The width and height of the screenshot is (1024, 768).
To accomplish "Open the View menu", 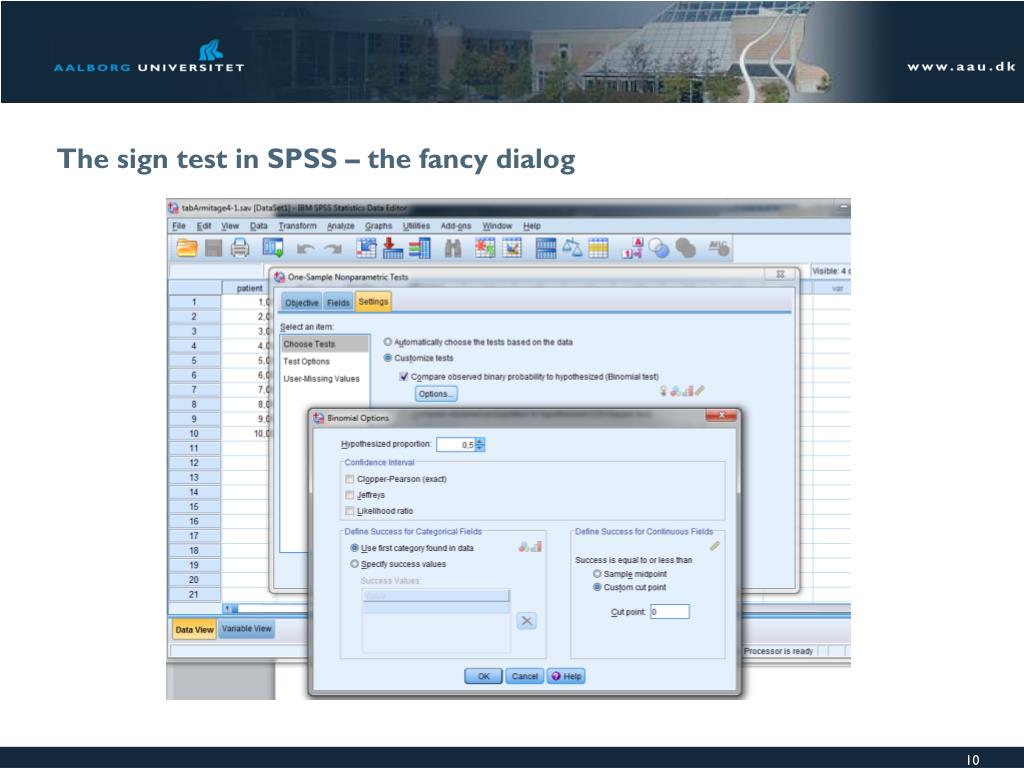I will 230,226.
